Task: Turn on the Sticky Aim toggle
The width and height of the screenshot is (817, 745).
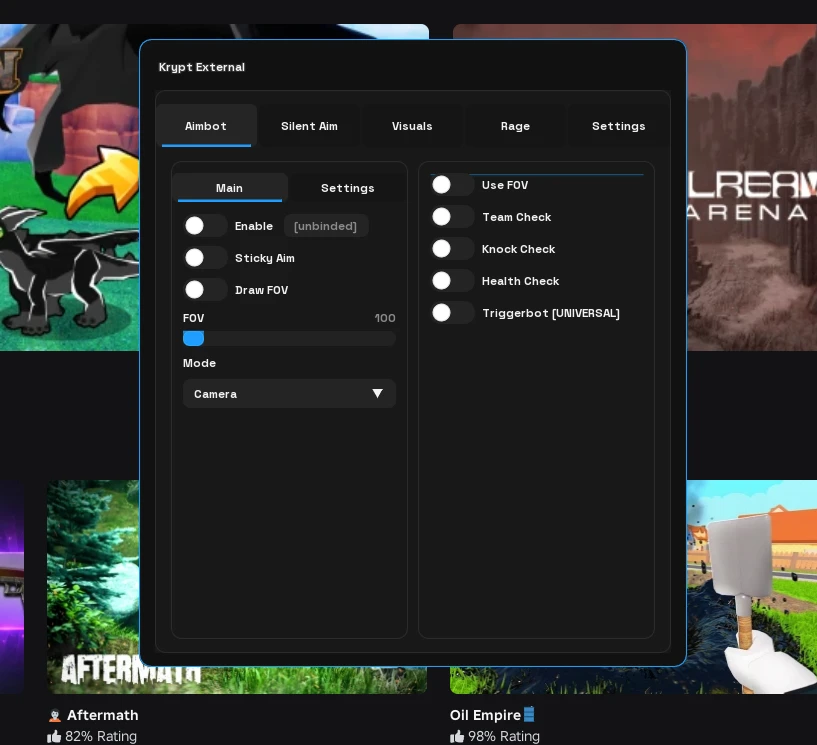Action: point(205,258)
